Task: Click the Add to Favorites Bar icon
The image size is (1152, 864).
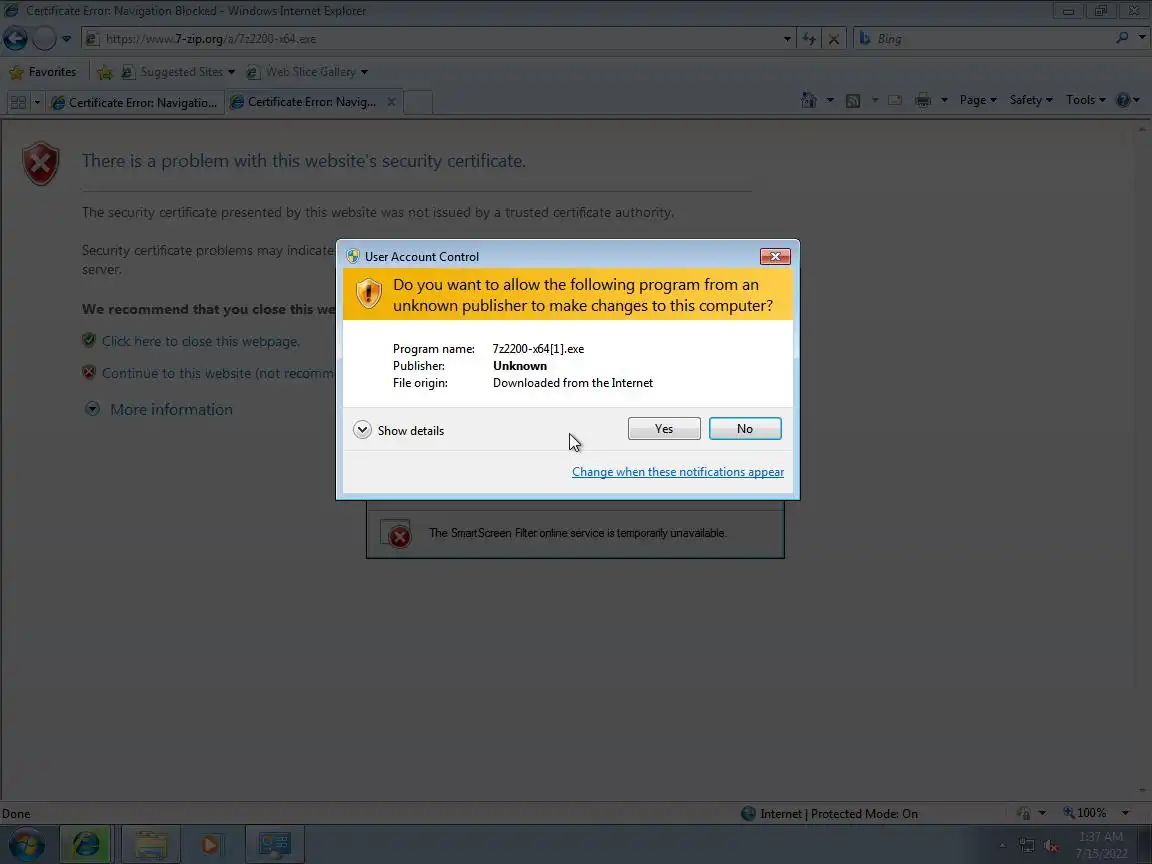Action: click(105, 72)
